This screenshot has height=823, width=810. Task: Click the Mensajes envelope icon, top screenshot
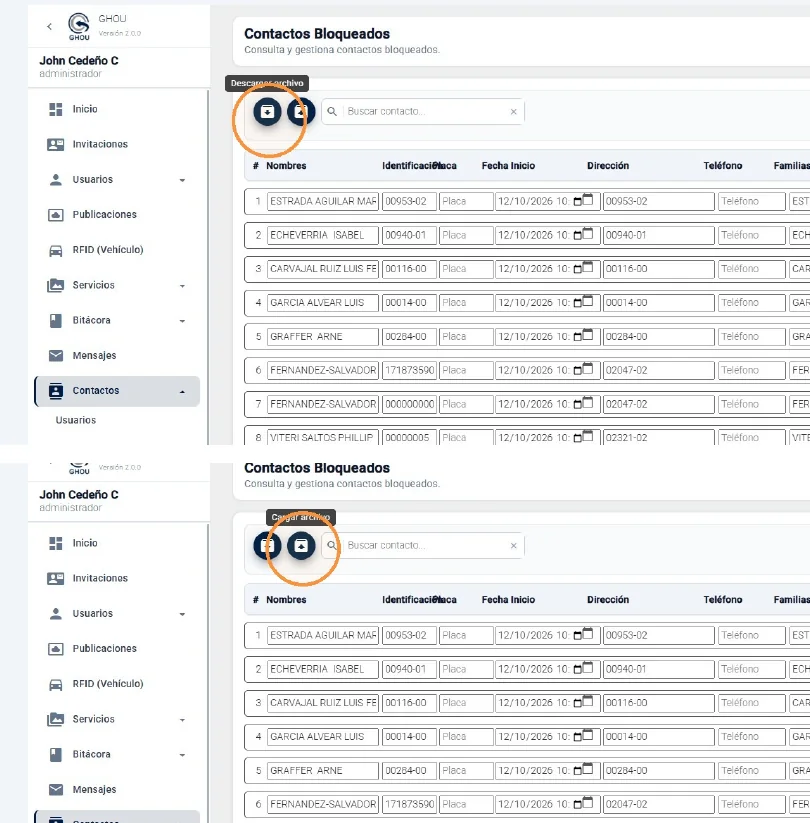coord(56,355)
